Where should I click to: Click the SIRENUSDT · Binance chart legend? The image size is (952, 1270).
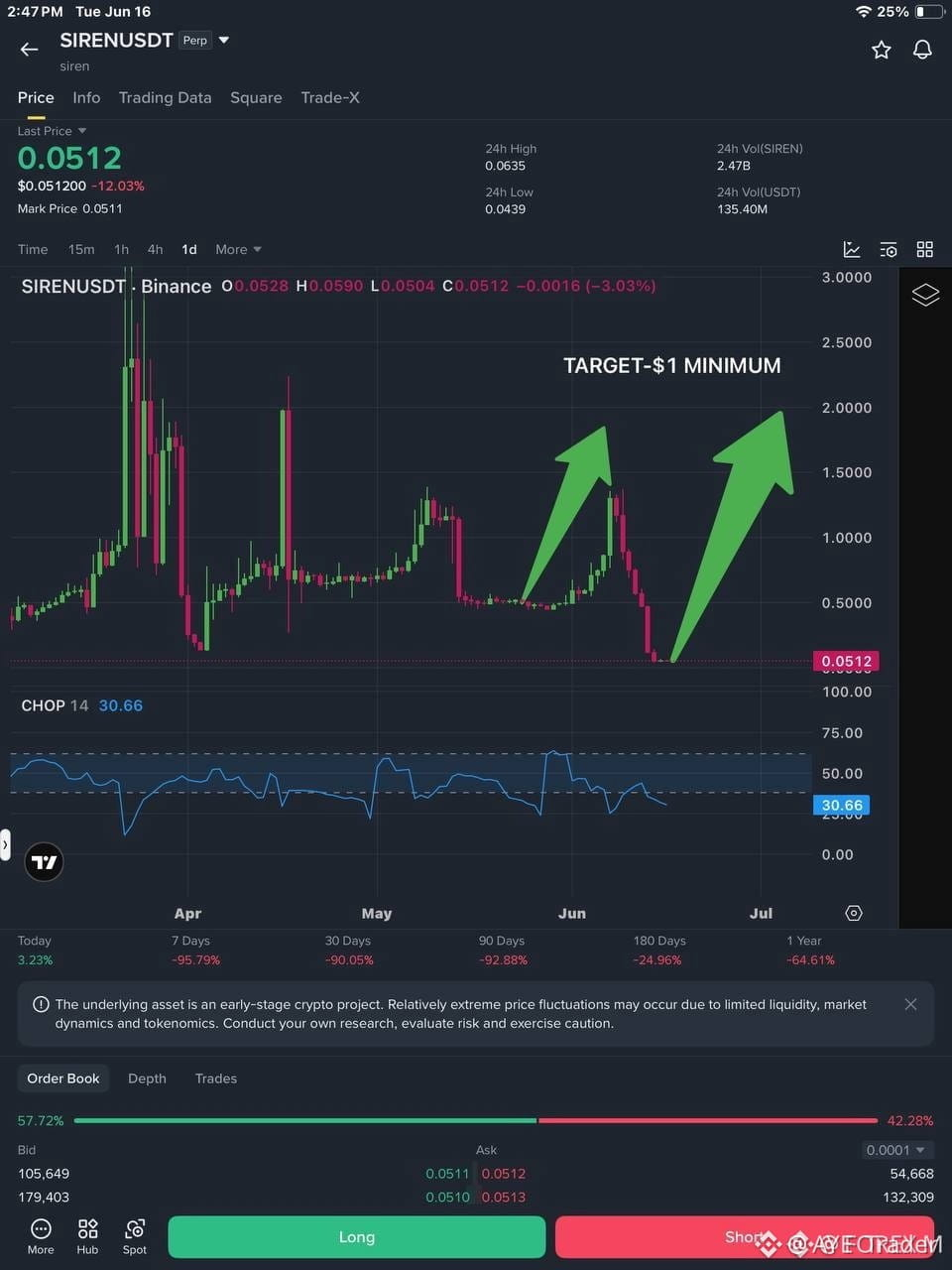(x=116, y=287)
